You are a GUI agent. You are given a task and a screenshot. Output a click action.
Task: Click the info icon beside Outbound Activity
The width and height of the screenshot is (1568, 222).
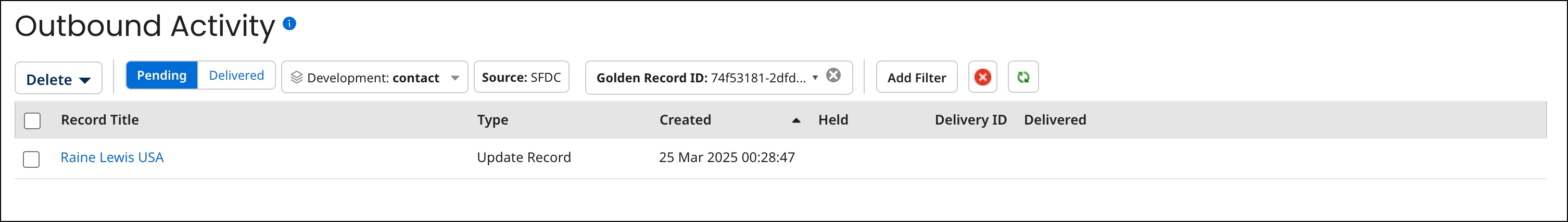[x=290, y=24]
